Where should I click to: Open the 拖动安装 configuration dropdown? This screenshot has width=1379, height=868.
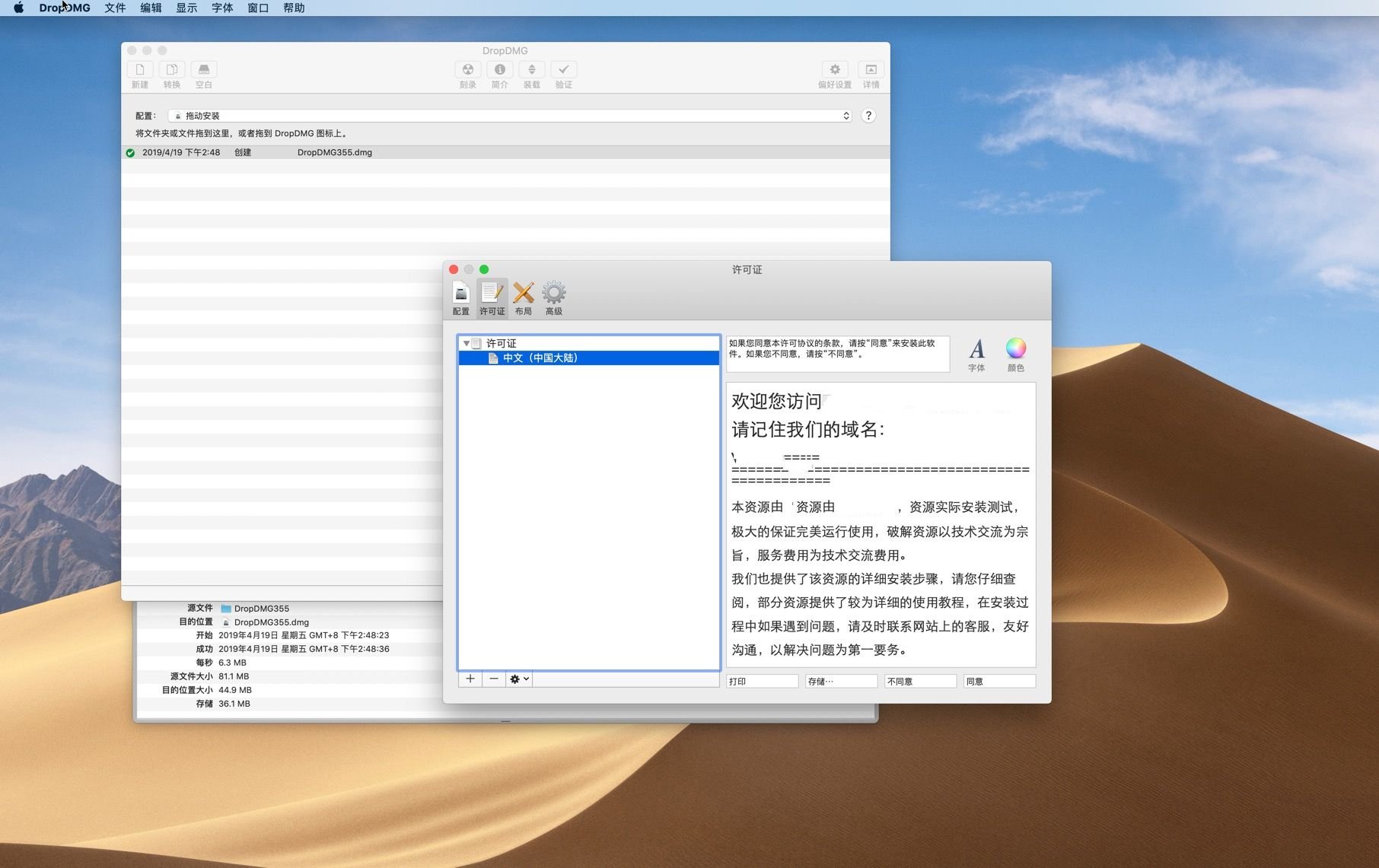509,116
